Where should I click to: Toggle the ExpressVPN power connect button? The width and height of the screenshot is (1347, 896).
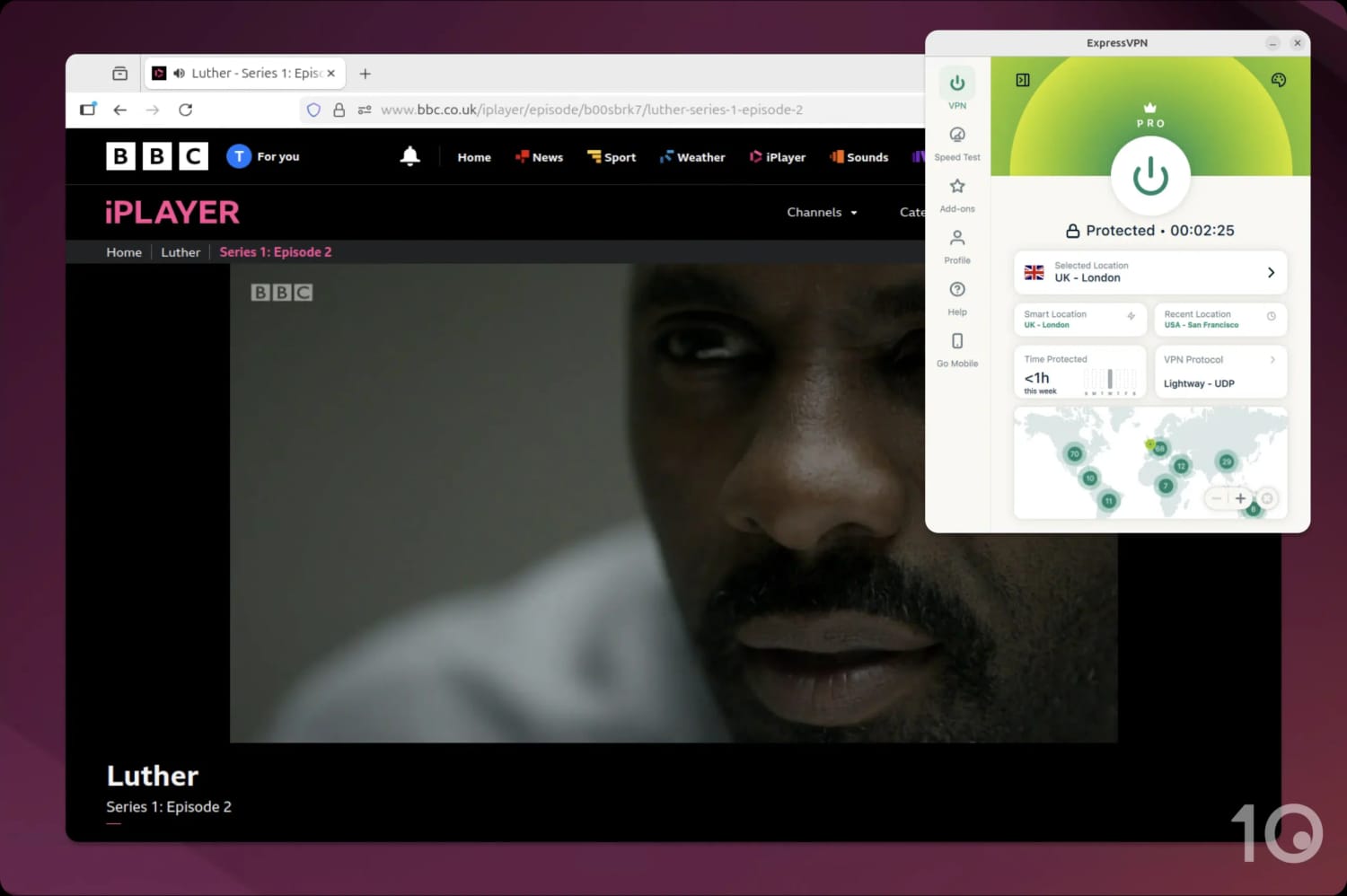1150,177
